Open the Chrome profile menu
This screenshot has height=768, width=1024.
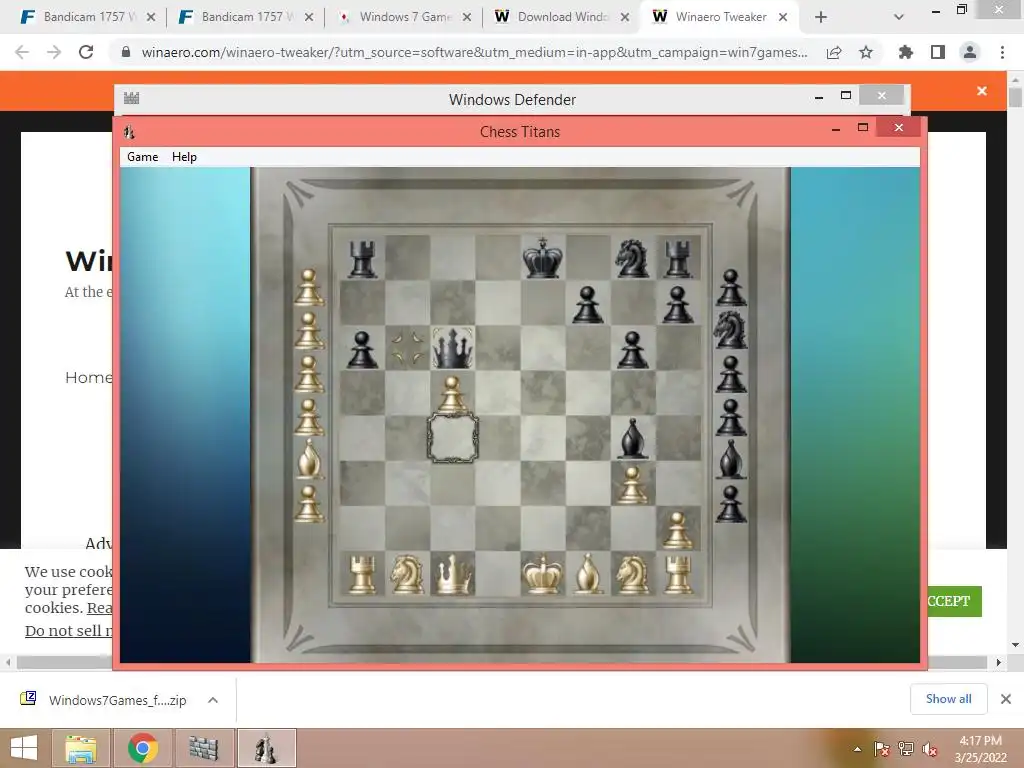point(970,52)
